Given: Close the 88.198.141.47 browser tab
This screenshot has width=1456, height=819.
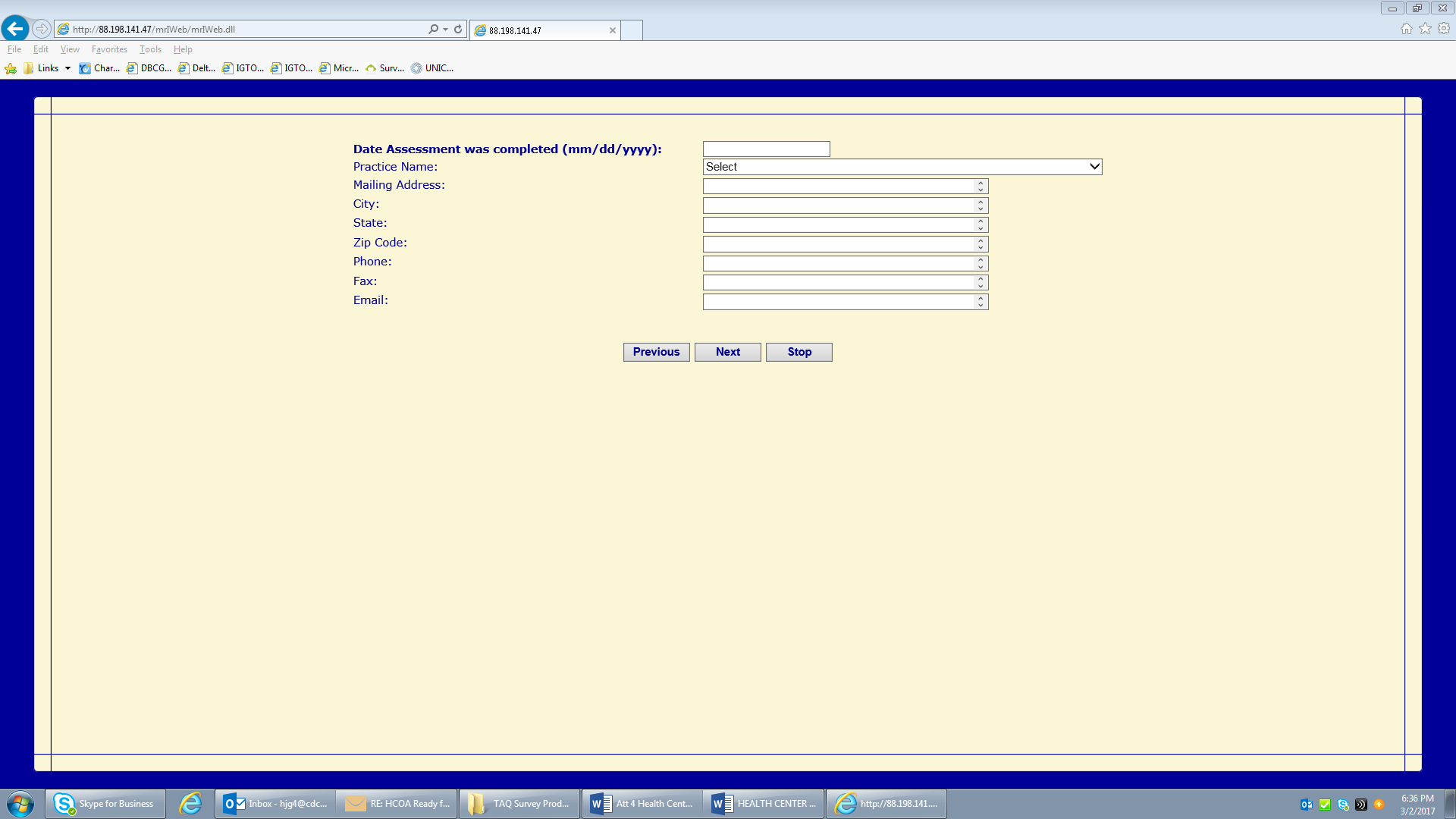Looking at the screenshot, I should tap(612, 30).
